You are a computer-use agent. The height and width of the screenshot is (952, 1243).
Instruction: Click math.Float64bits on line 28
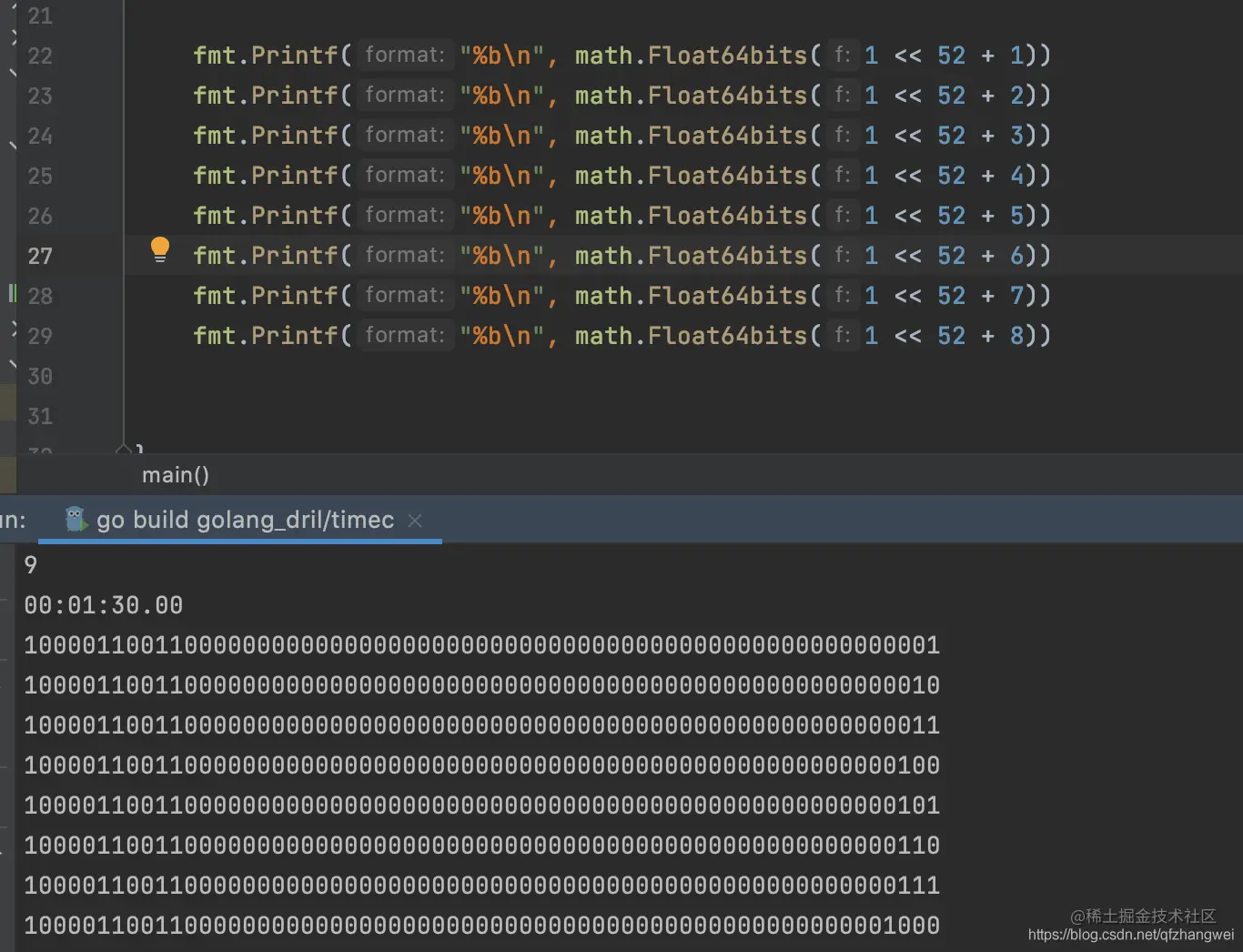(x=692, y=296)
